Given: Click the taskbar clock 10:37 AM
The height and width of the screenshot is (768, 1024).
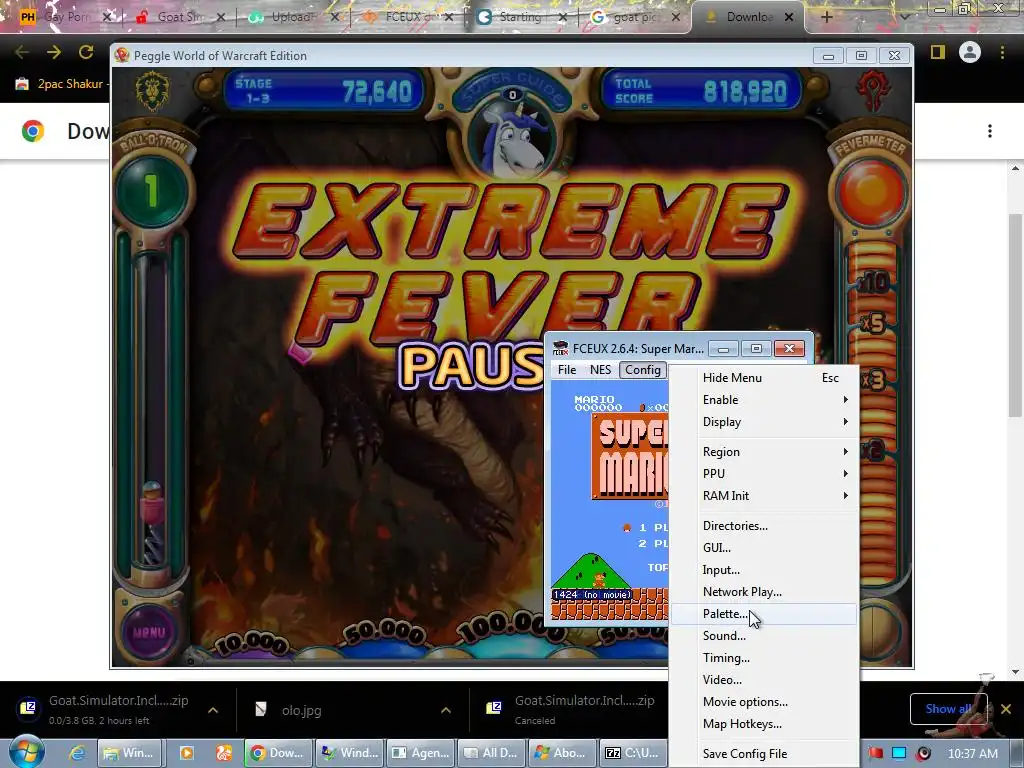Looking at the screenshot, I should click(x=972, y=753).
